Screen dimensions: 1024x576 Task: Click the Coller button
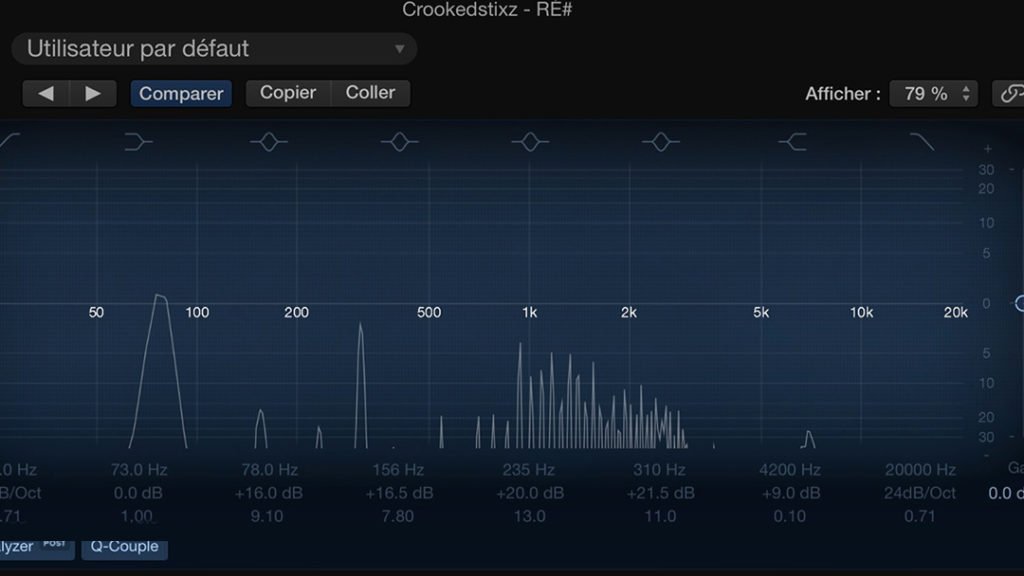[x=370, y=93]
